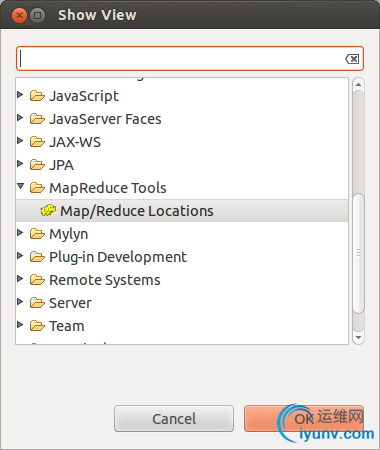Click the Plug-in Development folder icon
This screenshot has width=380, height=450.
37,257
